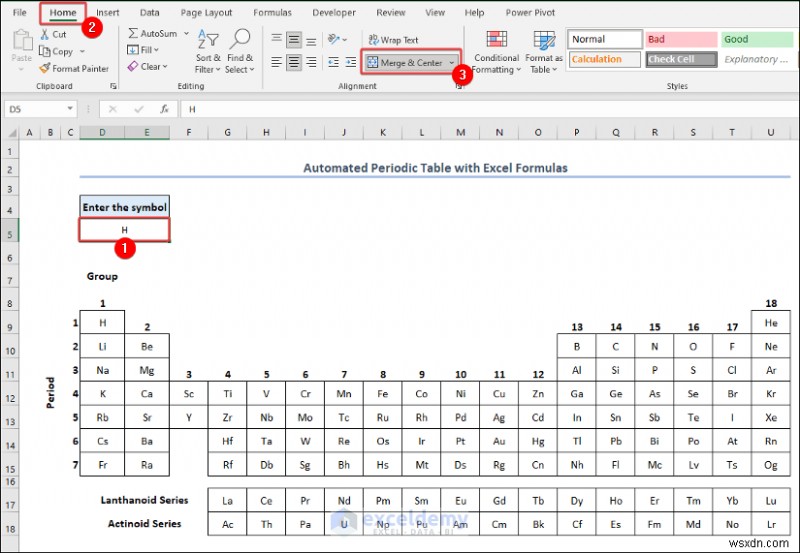Switch to the Insert tab

(108, 13)
